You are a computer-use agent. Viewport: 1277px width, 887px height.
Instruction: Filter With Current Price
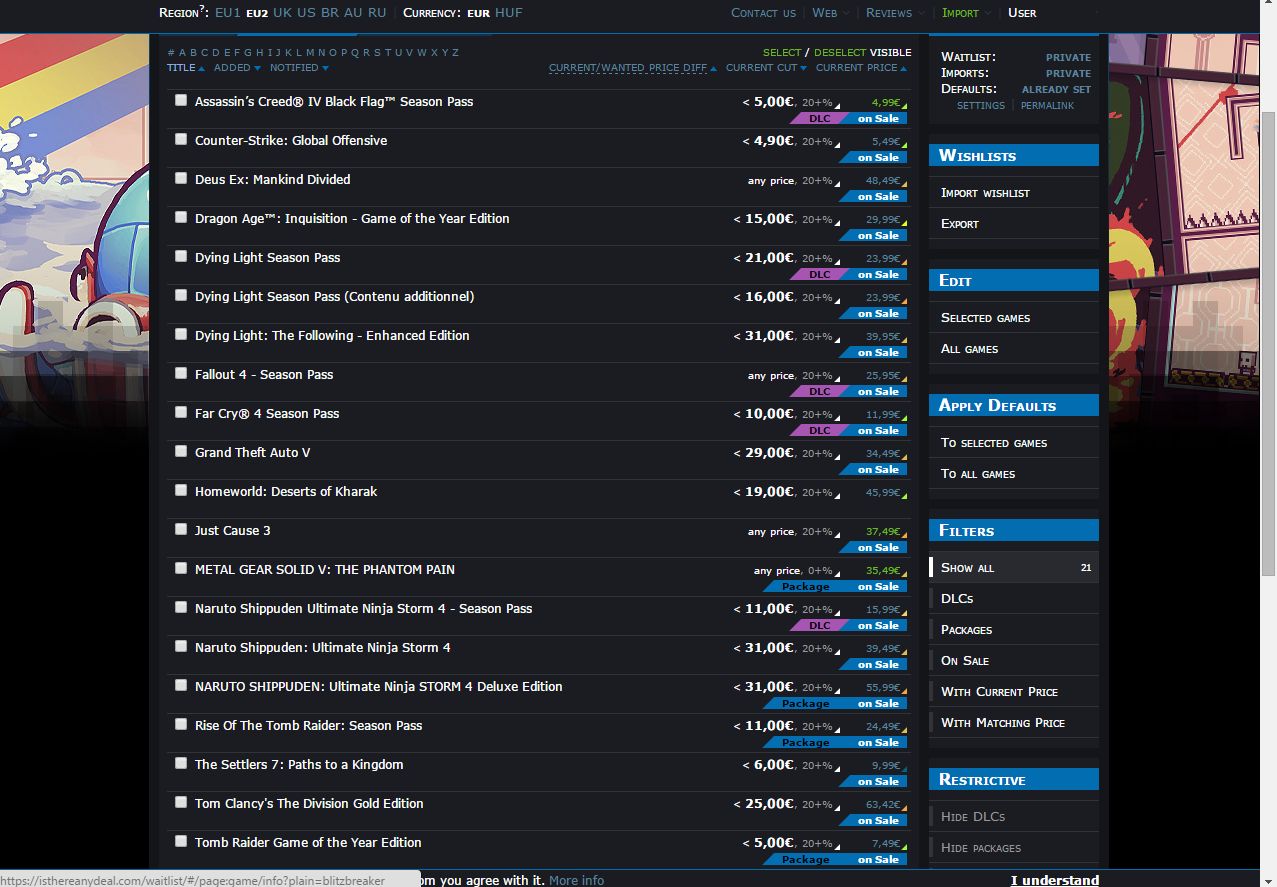pos(999,692)
